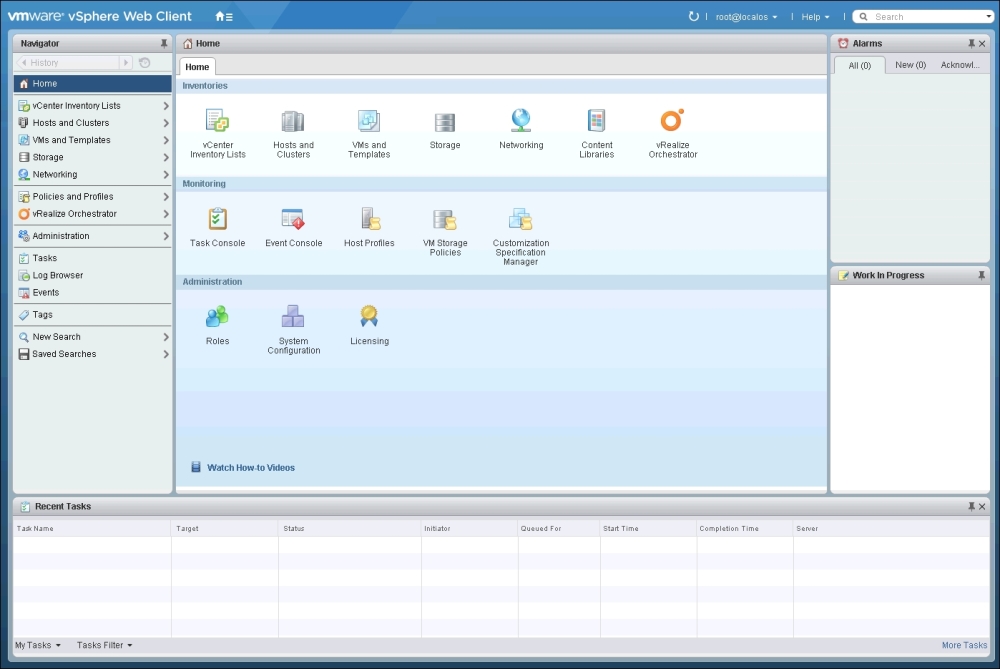
Task: Open the Content Libraries icon
Action: [x=596, y=121]
